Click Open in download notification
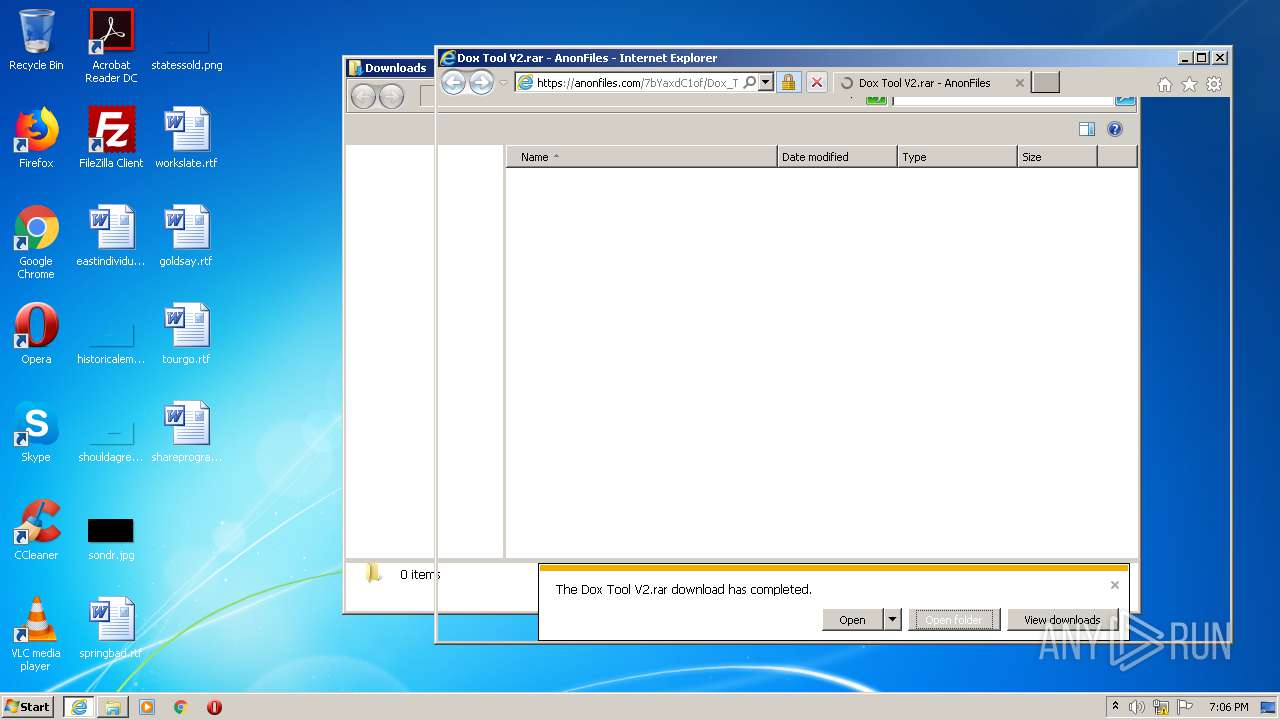This screenshot has height=720, width=1280. [x=853, y=620]
